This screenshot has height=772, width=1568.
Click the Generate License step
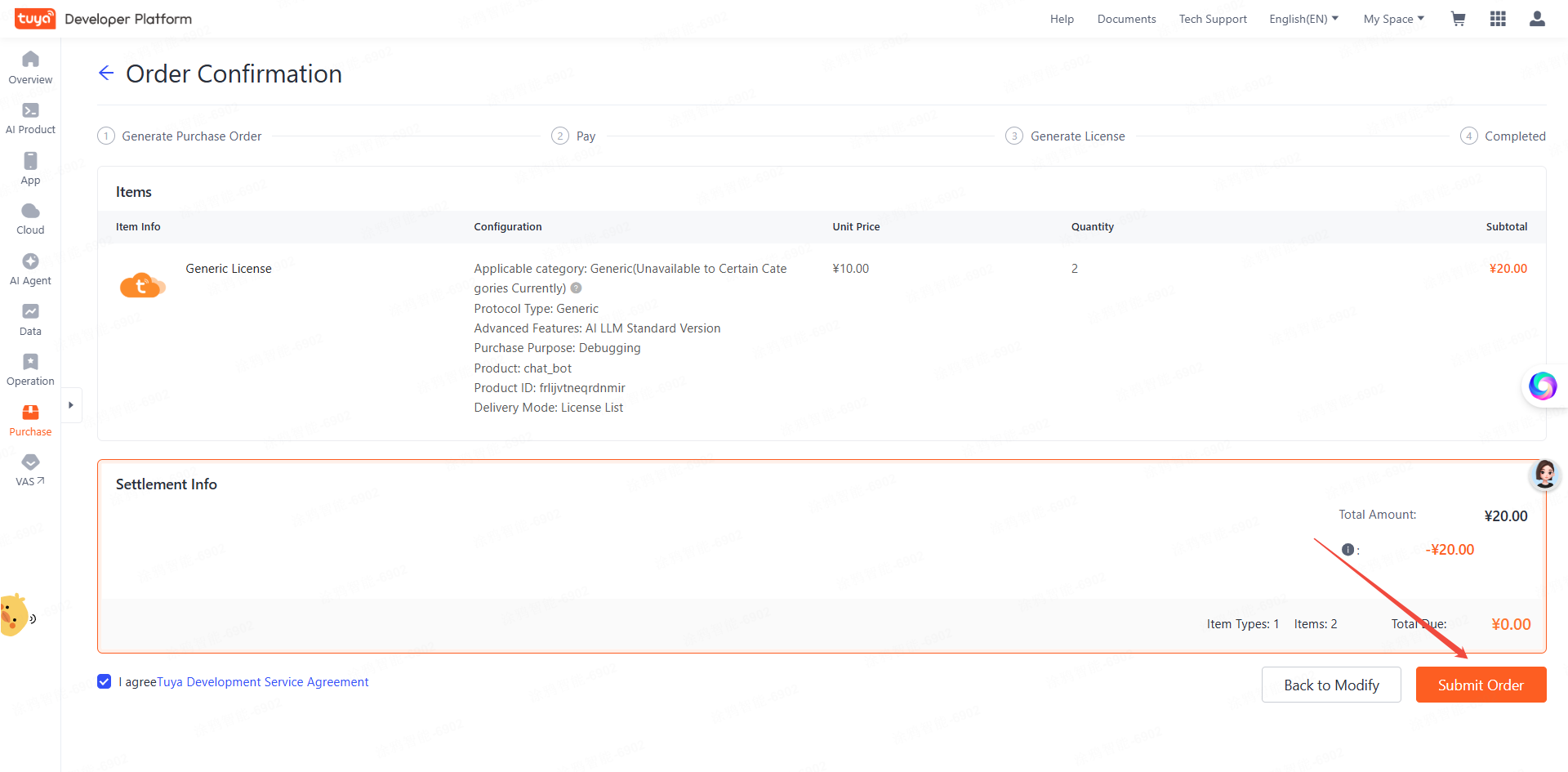1065,136
